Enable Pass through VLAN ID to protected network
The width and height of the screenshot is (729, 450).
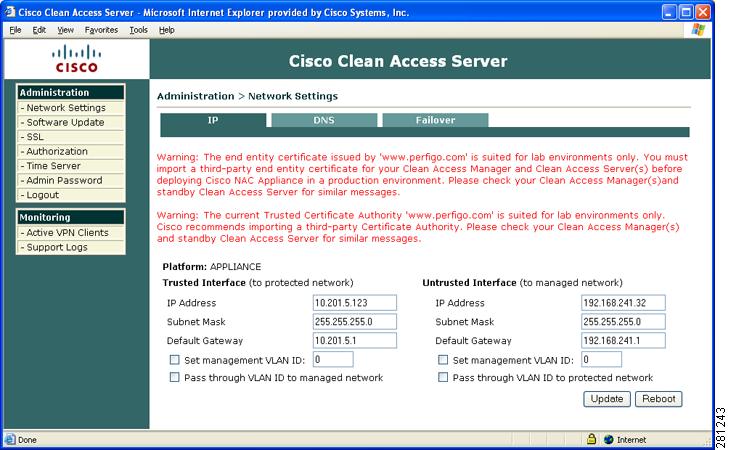443,377
